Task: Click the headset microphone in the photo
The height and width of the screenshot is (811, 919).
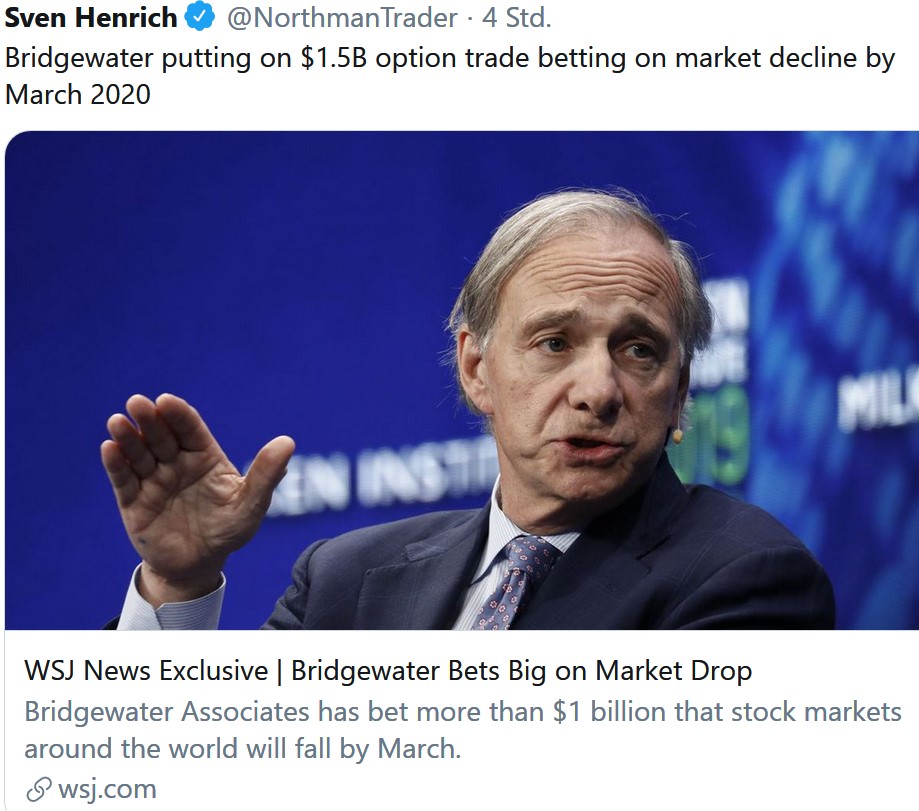Action: click(x=678, y=436)
